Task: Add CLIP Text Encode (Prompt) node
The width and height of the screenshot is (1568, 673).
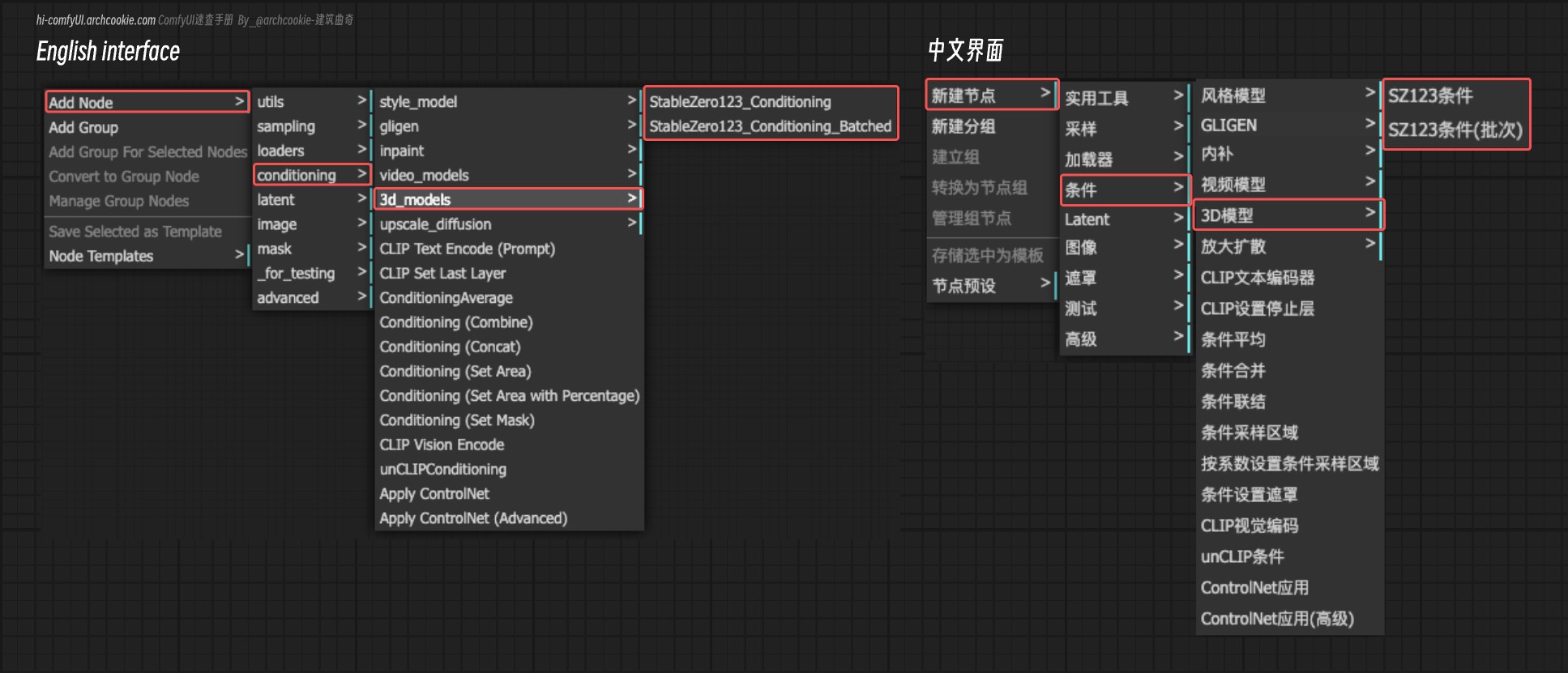Action: [509, 249]
